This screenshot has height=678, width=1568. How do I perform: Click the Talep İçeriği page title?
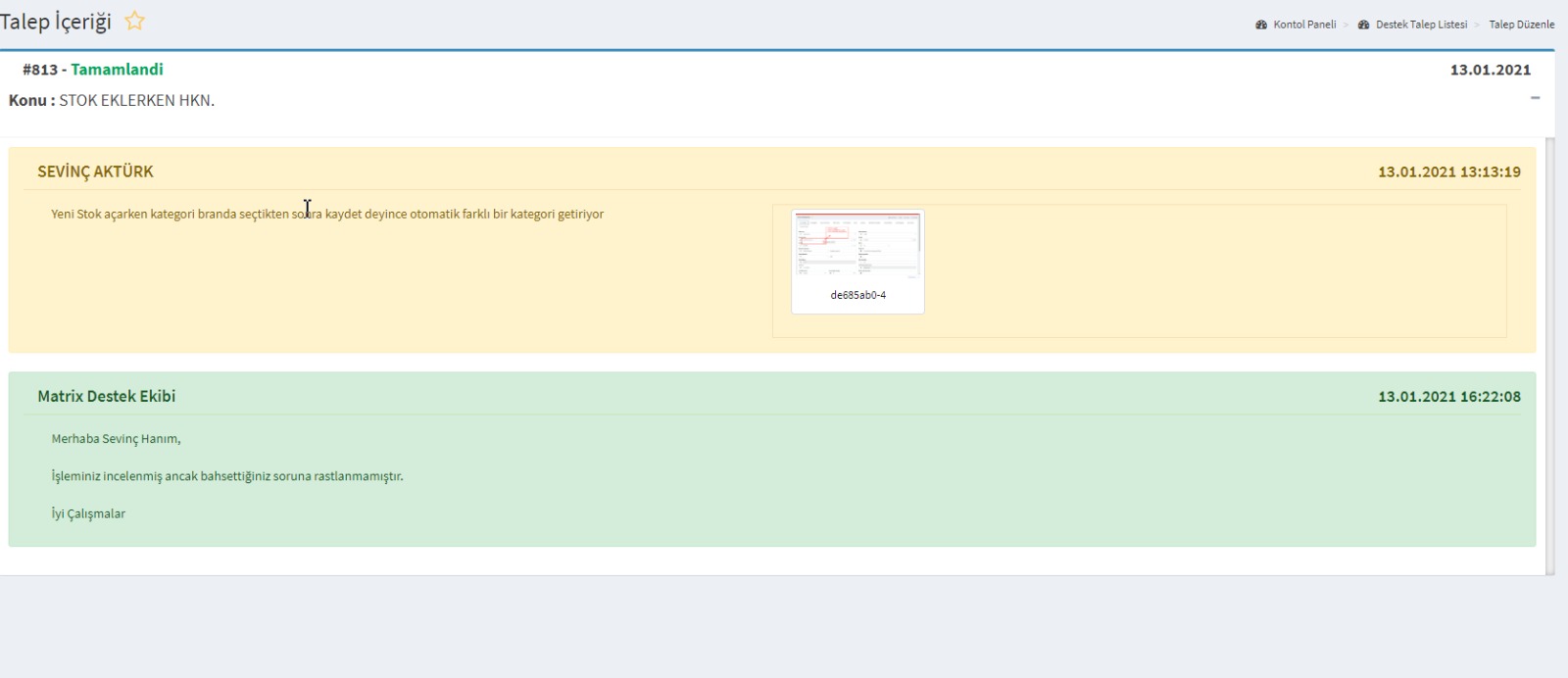point(56,22)
